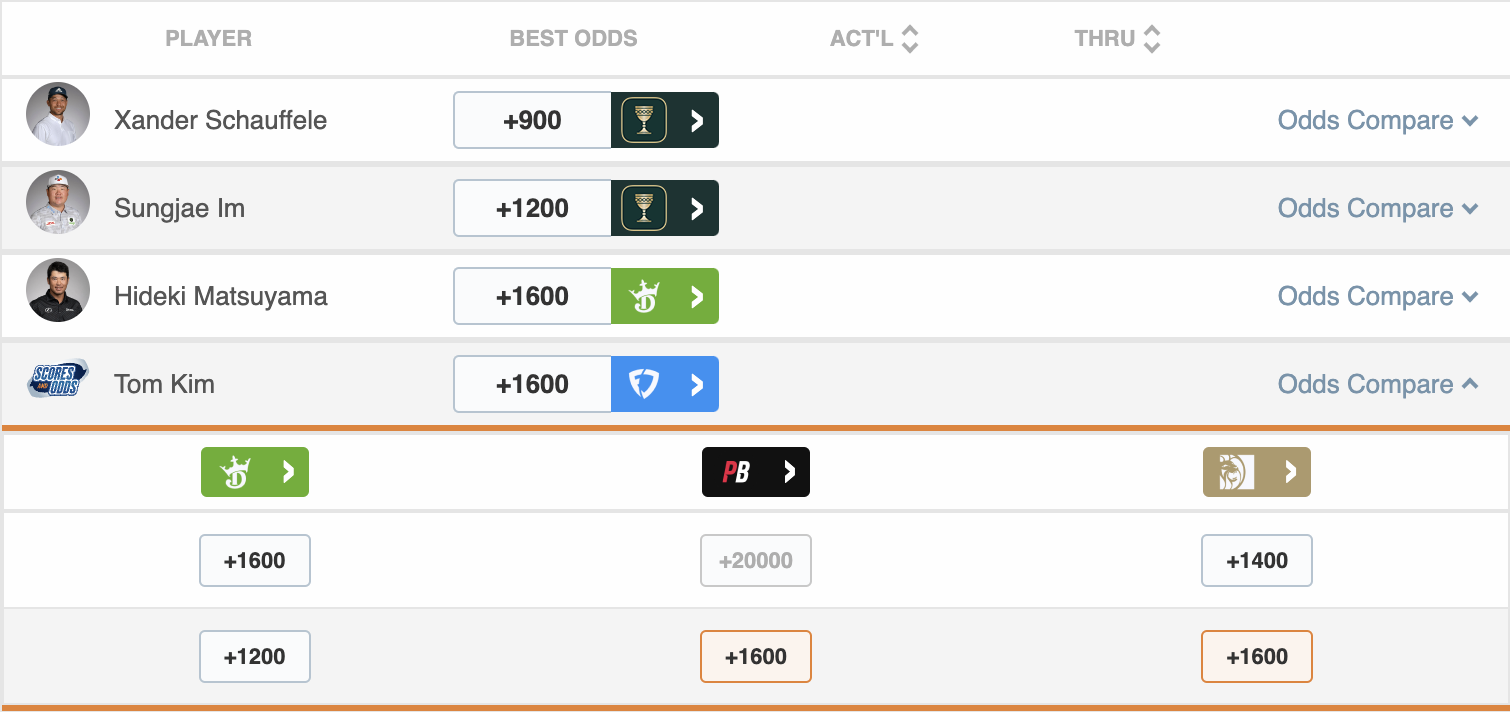Sort by the THRU column arrows
The image size is (1510, 712).
point(1152,39)
